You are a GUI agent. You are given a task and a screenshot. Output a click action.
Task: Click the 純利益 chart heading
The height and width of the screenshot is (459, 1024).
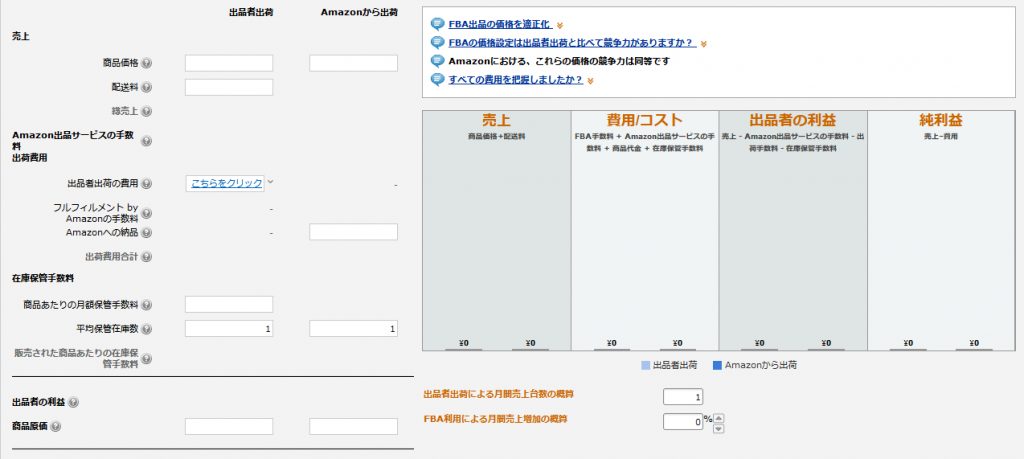(941, 120)
